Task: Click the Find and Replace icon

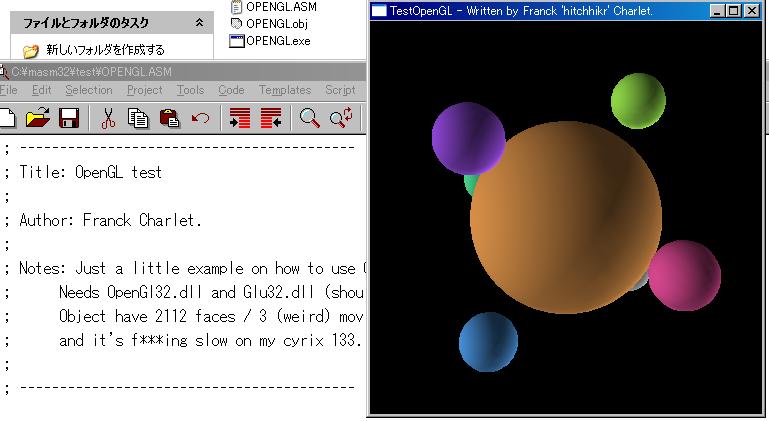Action: (x=340, y=118)
